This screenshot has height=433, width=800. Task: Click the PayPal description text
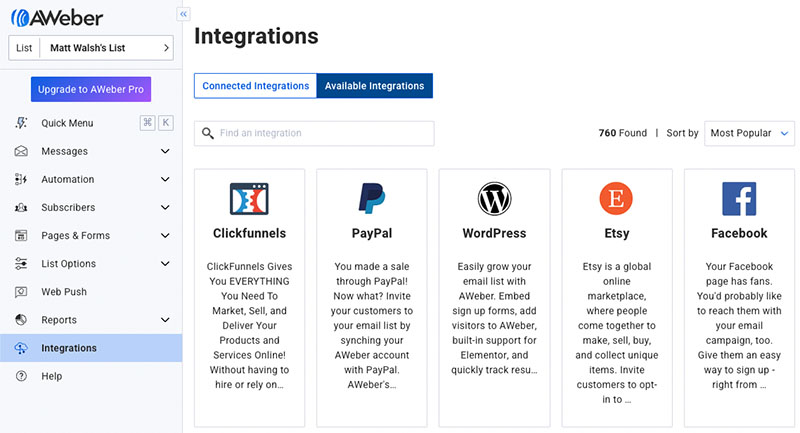click(x=372, y=325)
